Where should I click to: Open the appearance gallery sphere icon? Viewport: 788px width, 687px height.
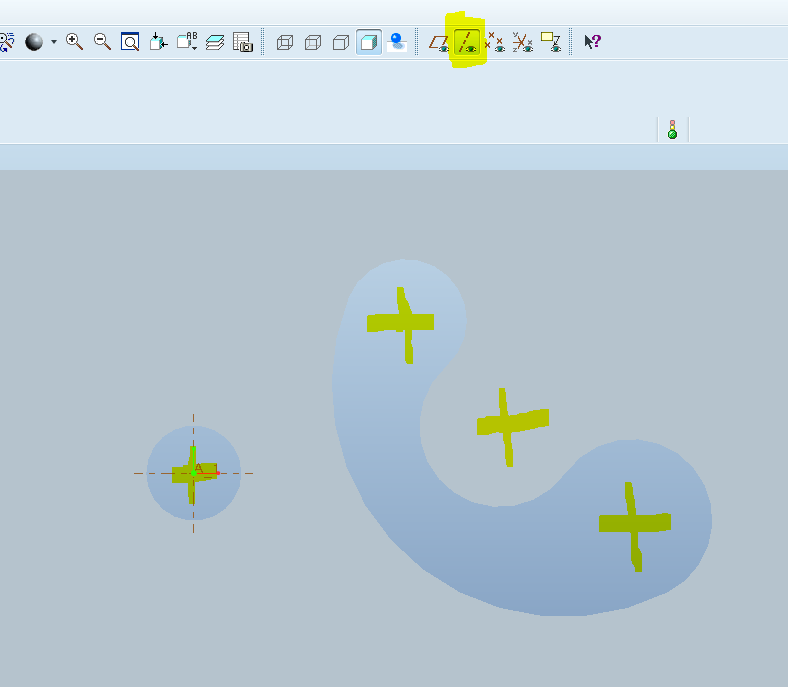(34, 42)
